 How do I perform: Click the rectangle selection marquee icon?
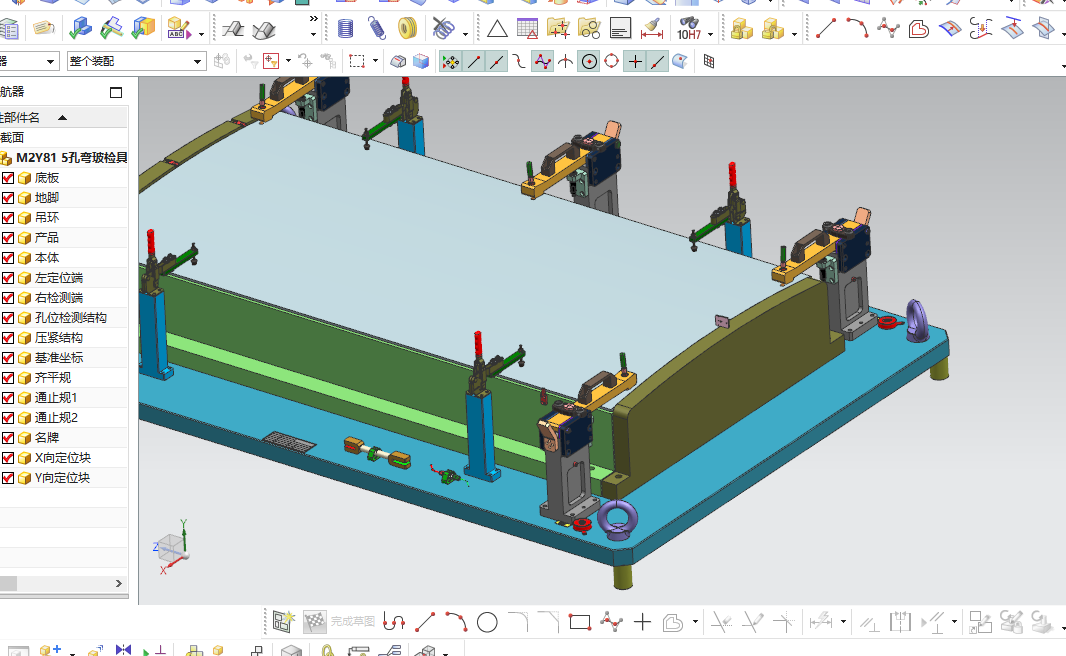[357, 62]
